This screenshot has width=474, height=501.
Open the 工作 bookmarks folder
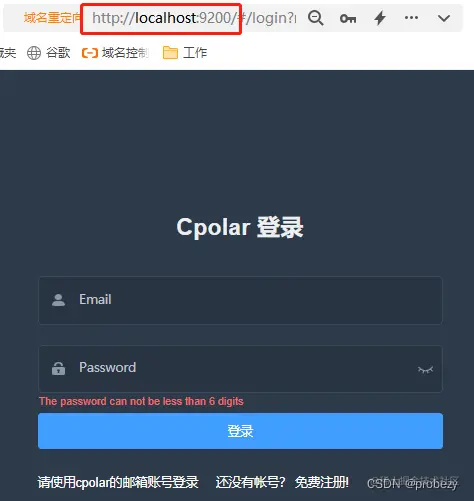pos(195,53)
